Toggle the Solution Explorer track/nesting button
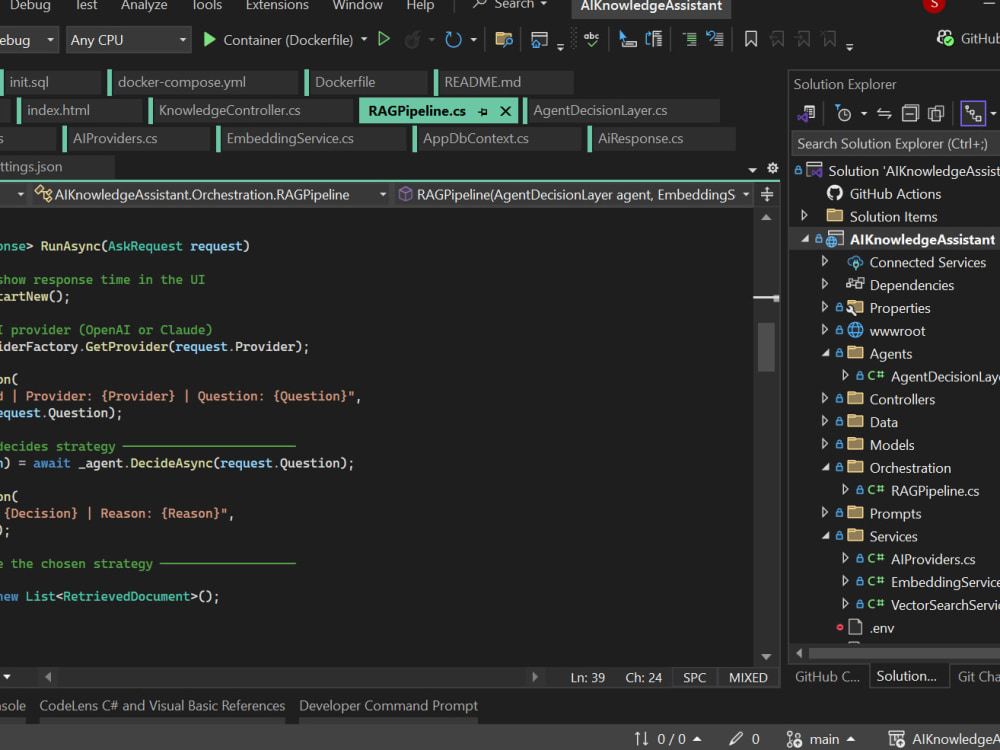1000x750 pixels. click(x=973, y=114)
